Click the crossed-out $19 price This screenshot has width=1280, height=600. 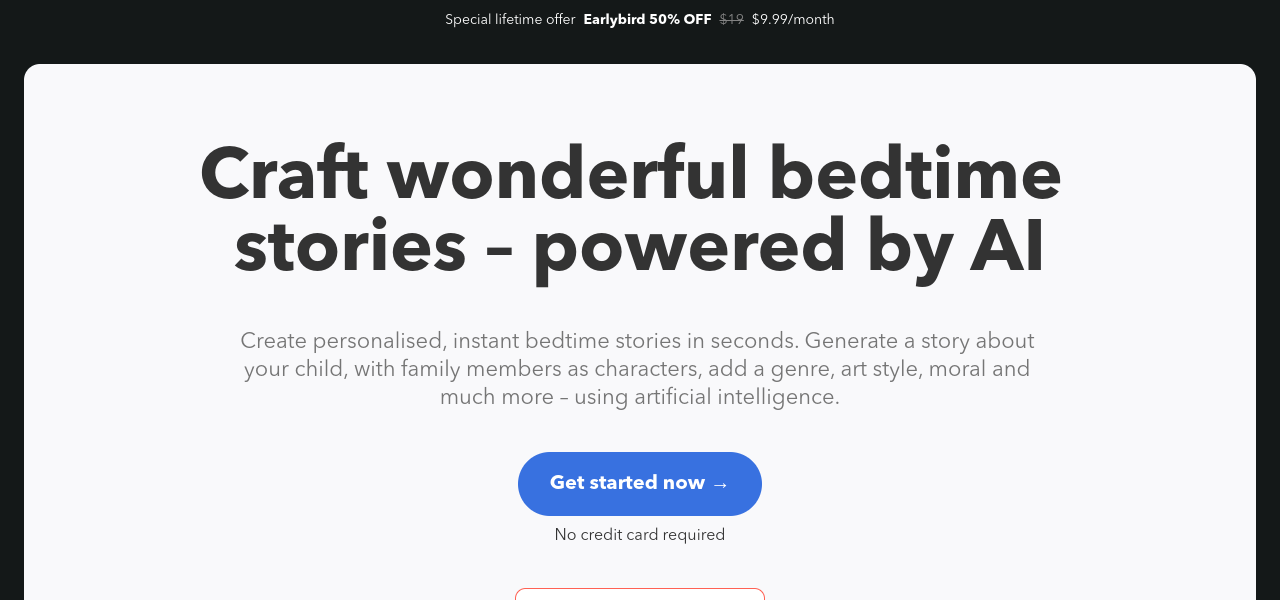731,19
